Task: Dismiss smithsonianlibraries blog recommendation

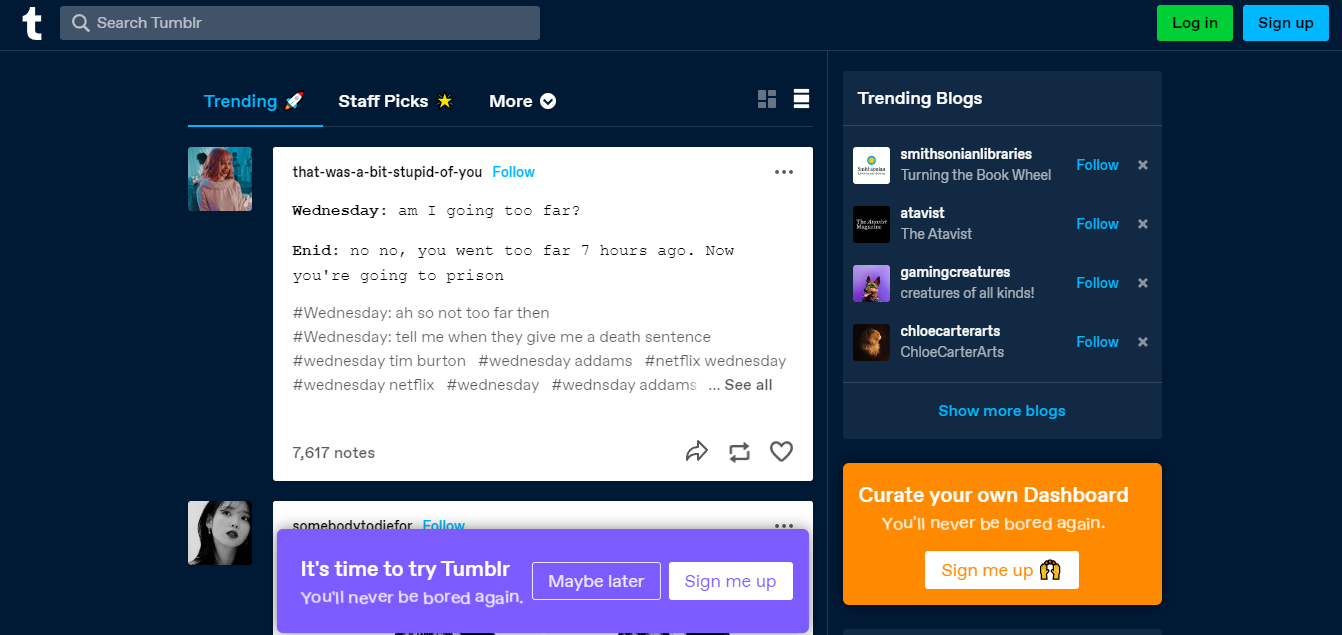Action: (x=1143, y=165)
